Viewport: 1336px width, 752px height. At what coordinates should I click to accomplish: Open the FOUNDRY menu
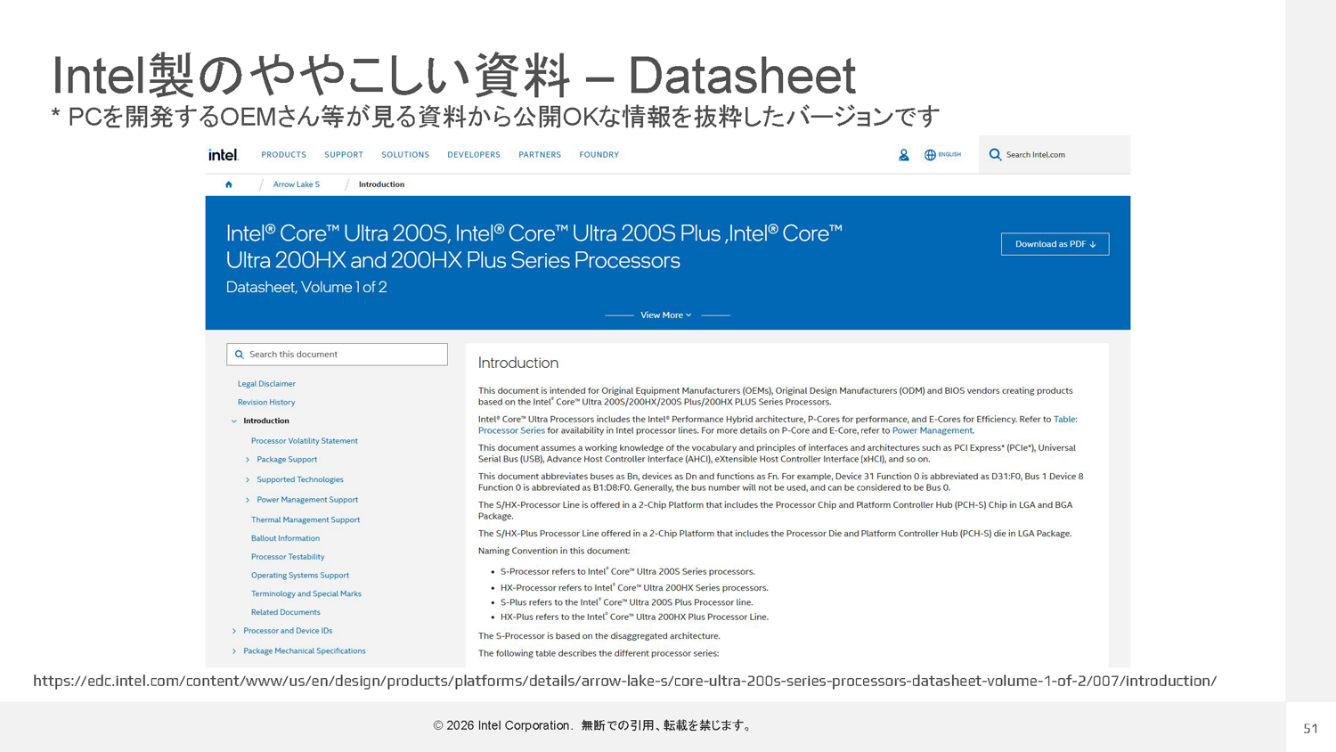(599, 155)
